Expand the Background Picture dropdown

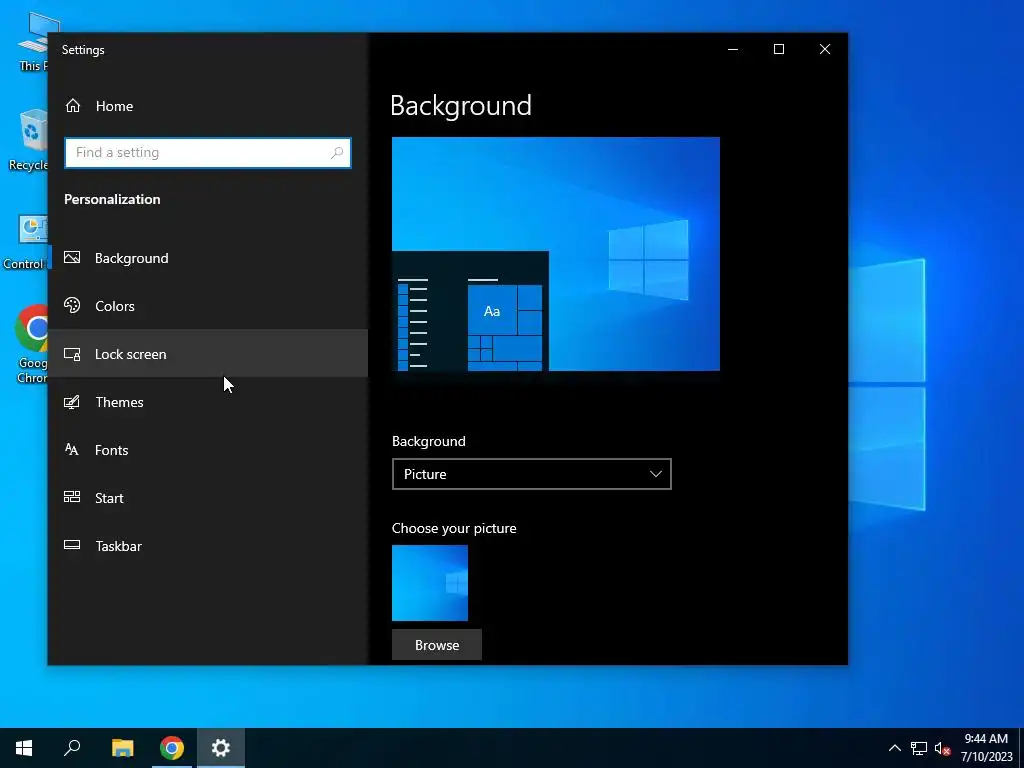click(x=532, y=474)
